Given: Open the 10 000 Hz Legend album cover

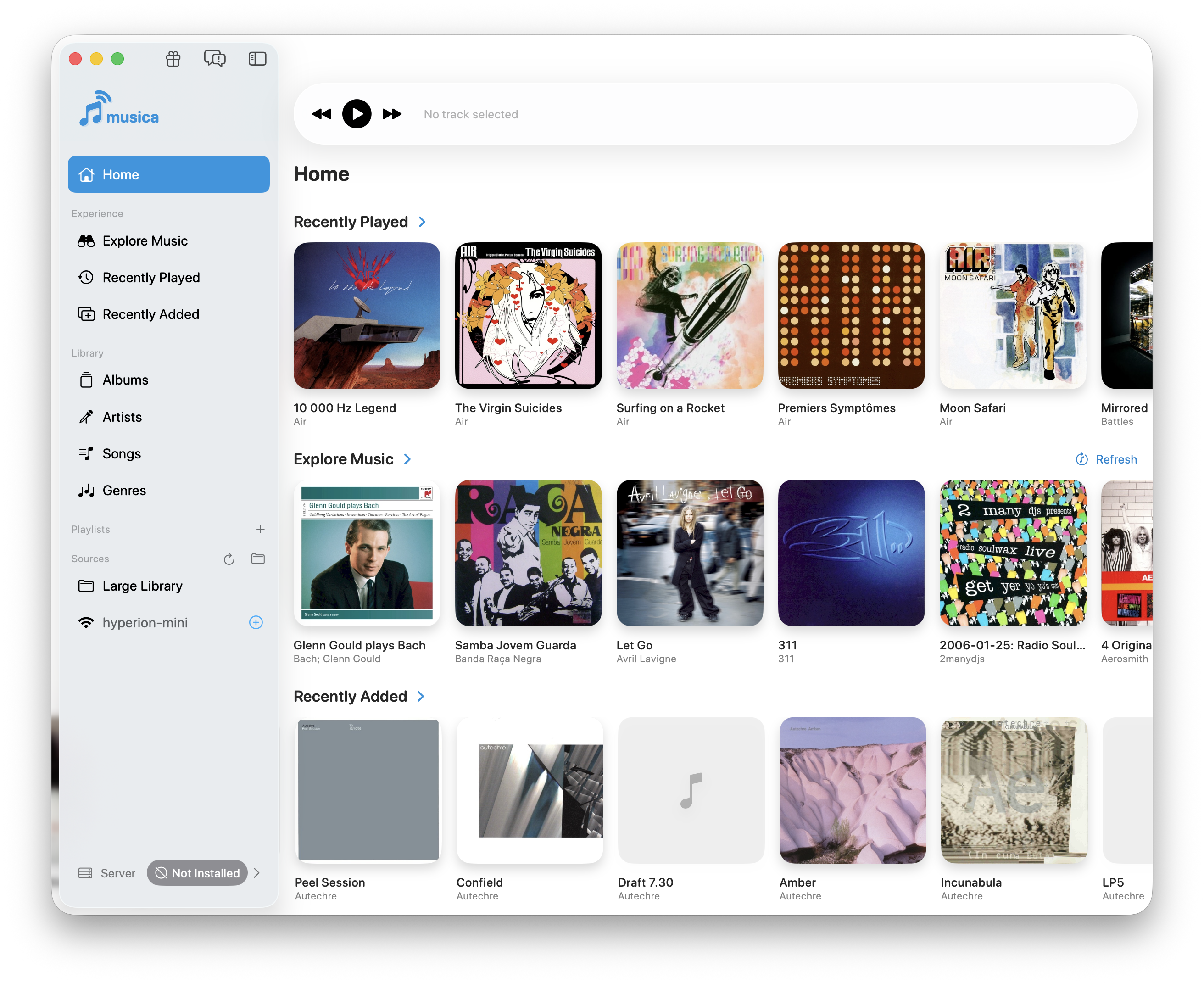Looking at the screenshot, I should point(367,316).
